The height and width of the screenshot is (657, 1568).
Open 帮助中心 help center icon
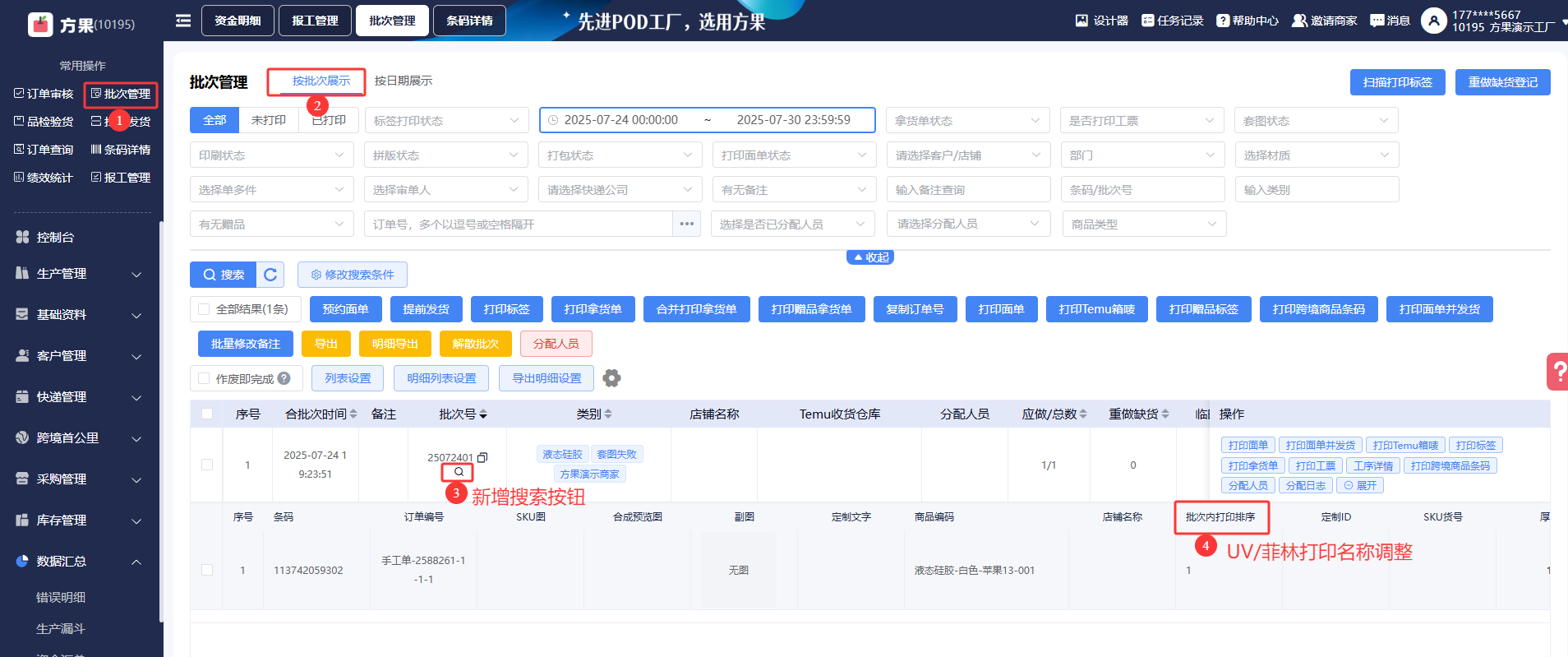coord(1223,21)
